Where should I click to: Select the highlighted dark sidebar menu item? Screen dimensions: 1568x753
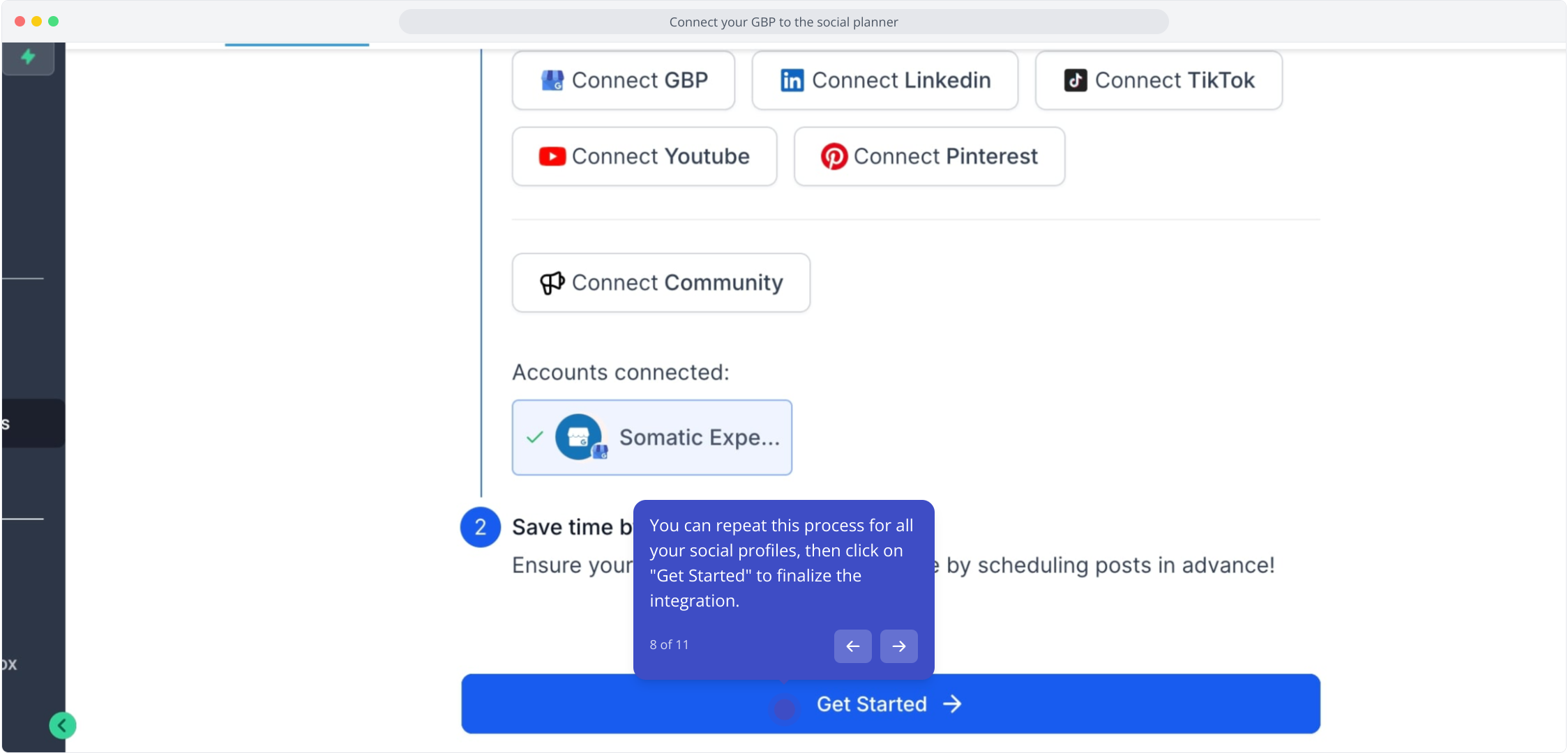point(33,423)
